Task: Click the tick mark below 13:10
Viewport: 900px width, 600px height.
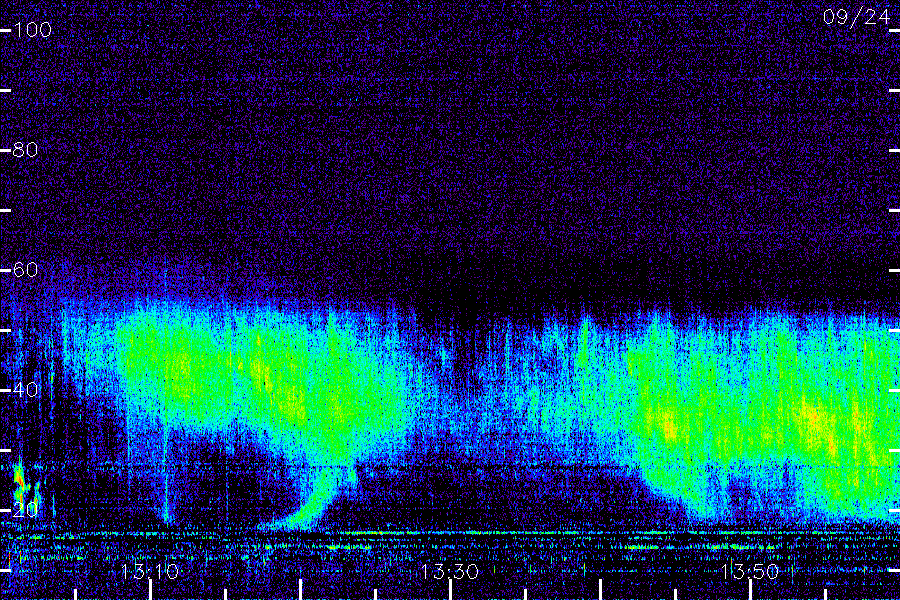Action: point(150,590)
